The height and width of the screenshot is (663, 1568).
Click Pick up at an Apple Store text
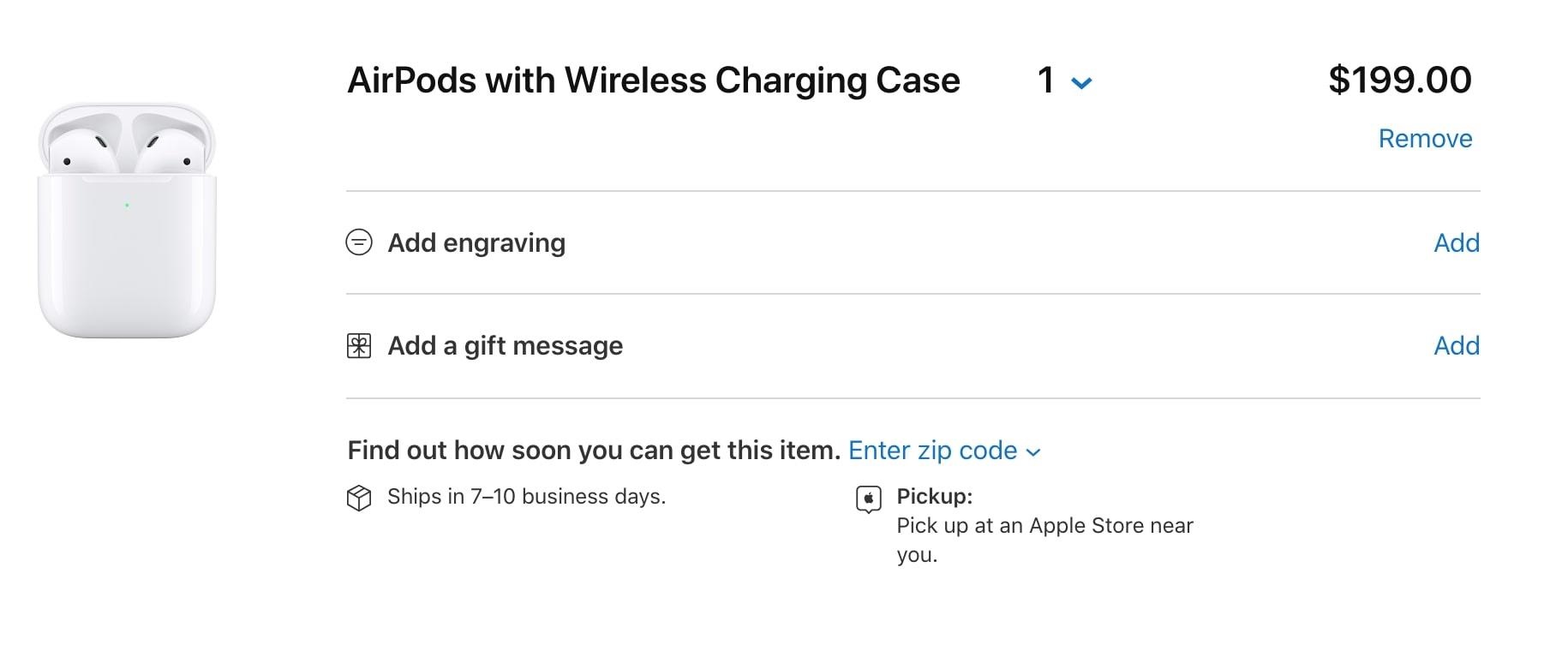pos(1044,526)
